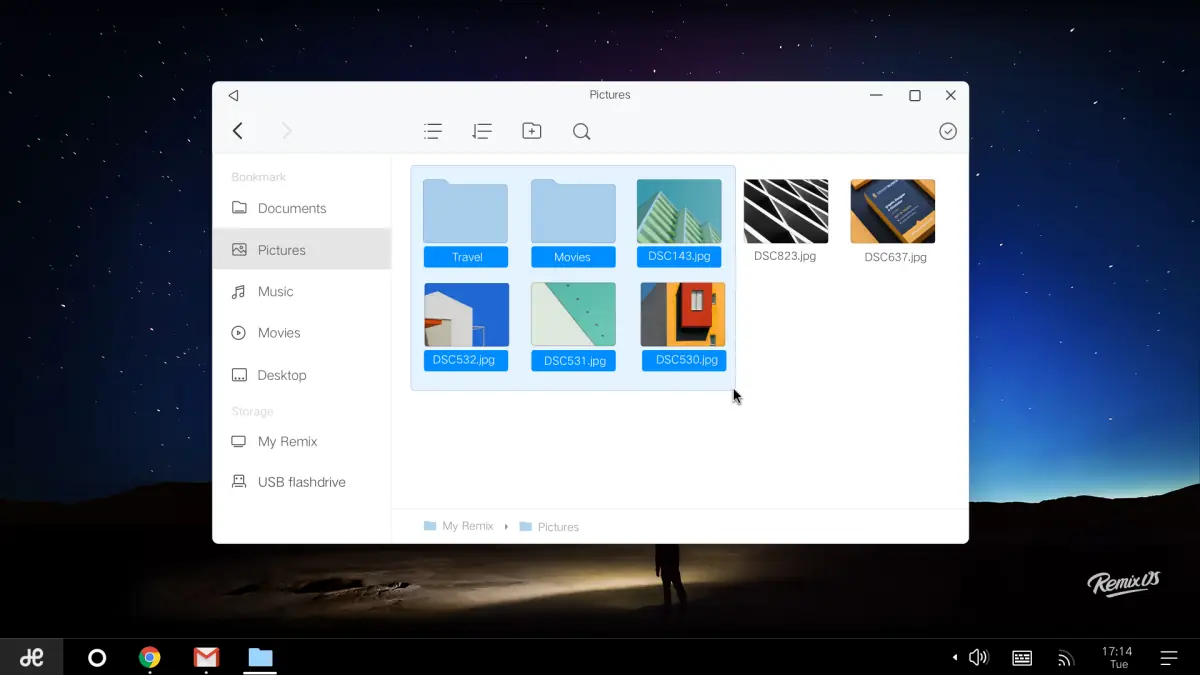The height and width of the screenshot is (675, 1200).
Task: Select the DSC637.jpg thumbnail
Action: tap(893, 211)
